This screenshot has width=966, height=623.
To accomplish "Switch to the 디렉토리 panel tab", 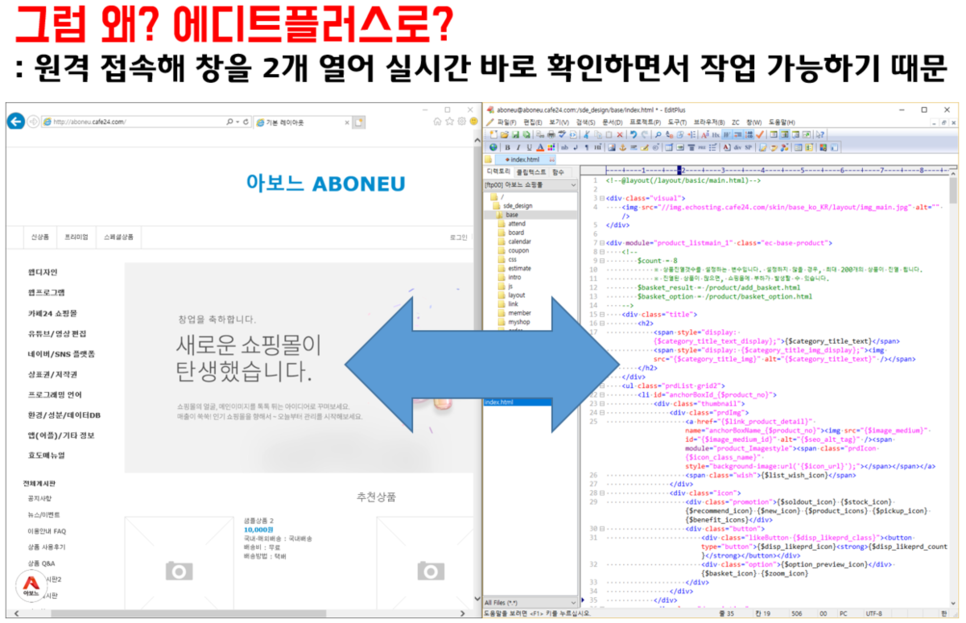I will click(498, 171).
